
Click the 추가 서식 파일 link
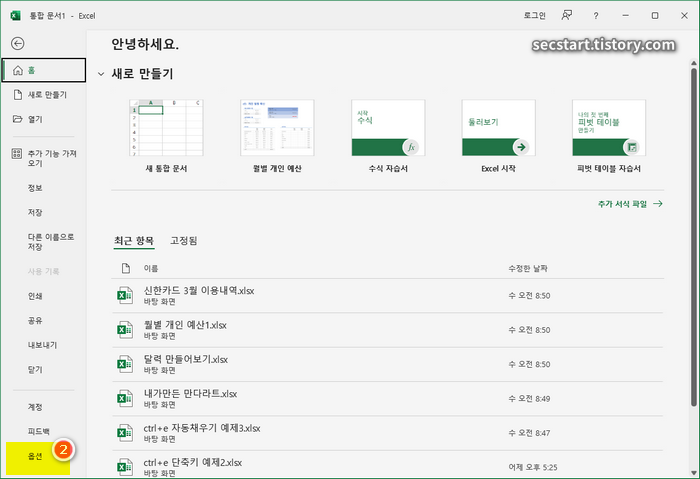point(630,204)
